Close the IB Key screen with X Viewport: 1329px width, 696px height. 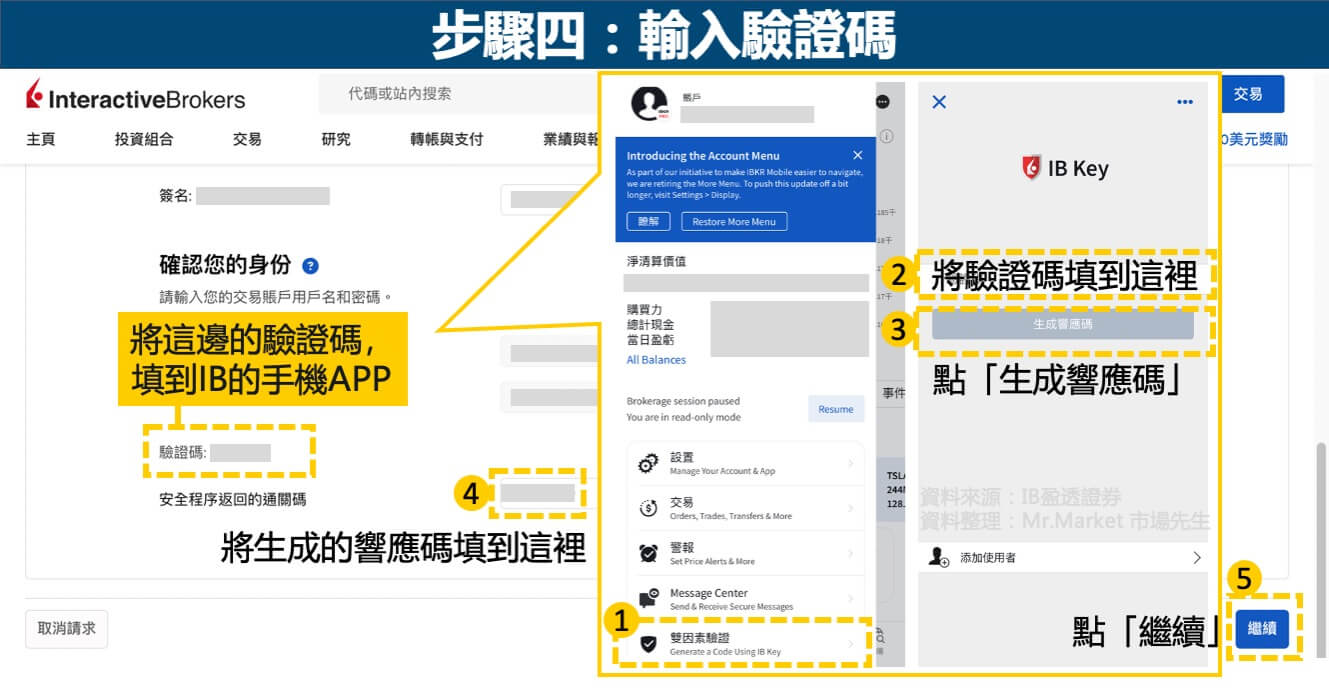939,102
